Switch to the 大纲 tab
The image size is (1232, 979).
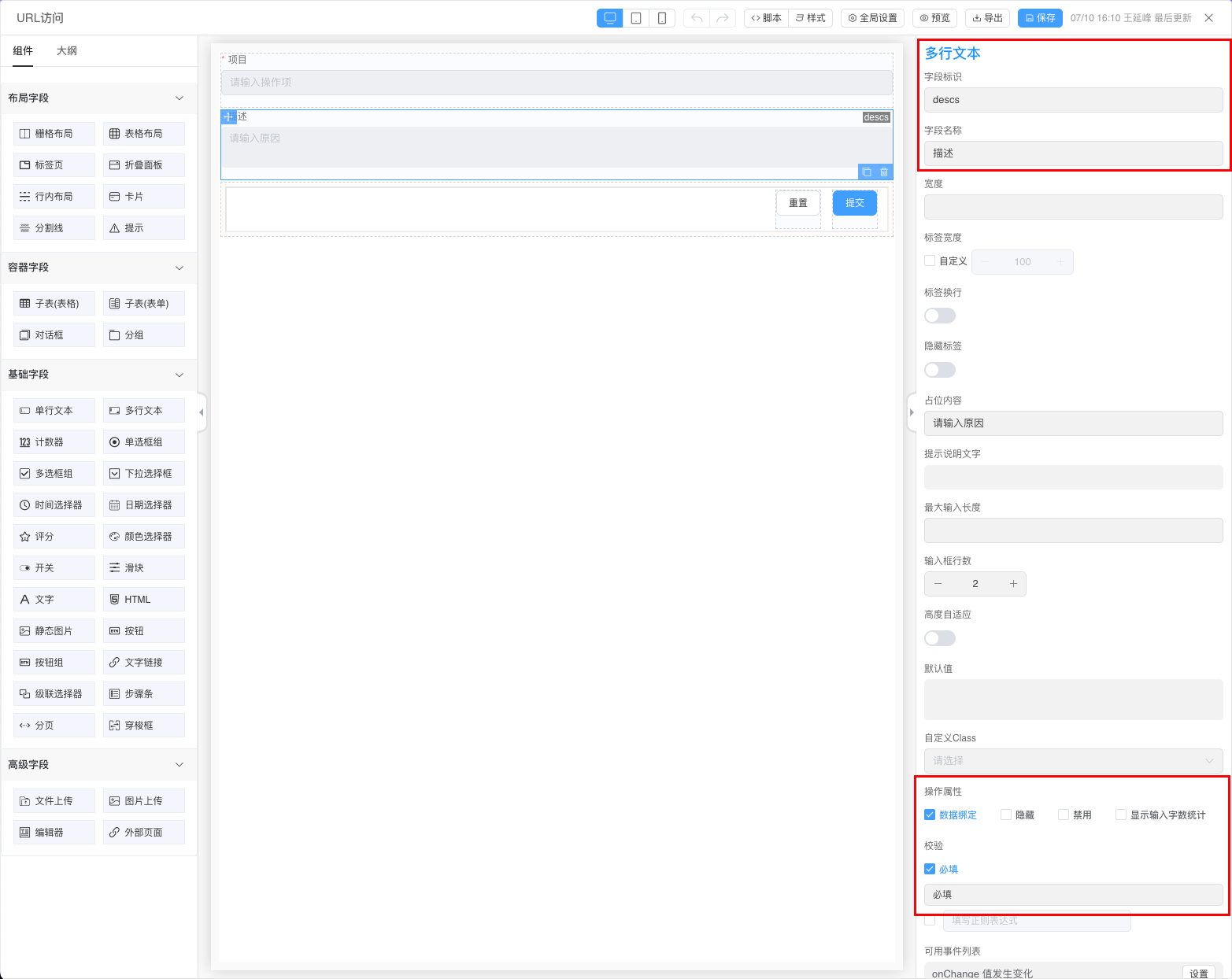coord(67,51)
